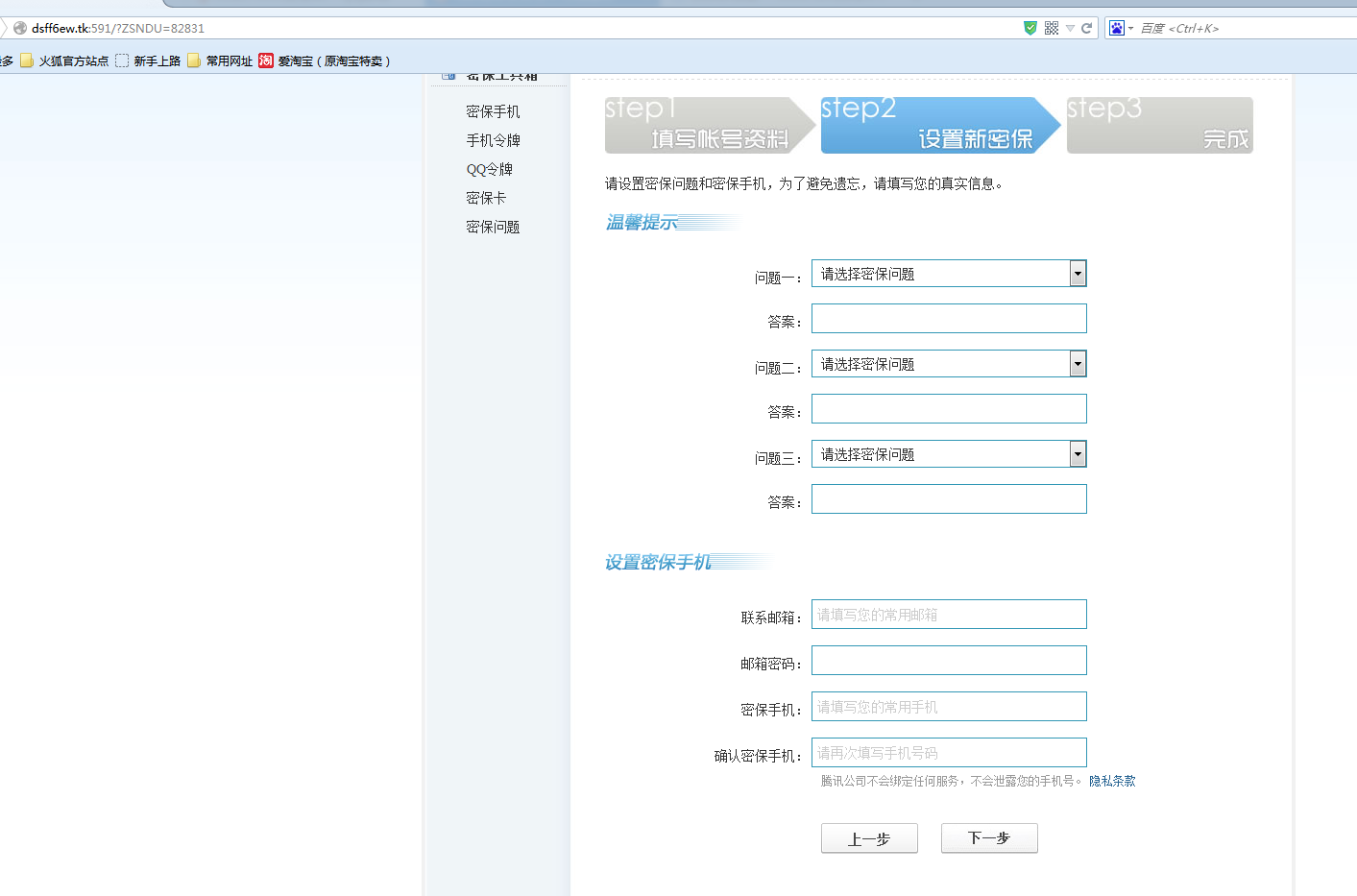The width and height of the screenshot is (1357, 896).
Task: Select QQ令牌 in the sidebar menu
Action: [x=489, y=169]
